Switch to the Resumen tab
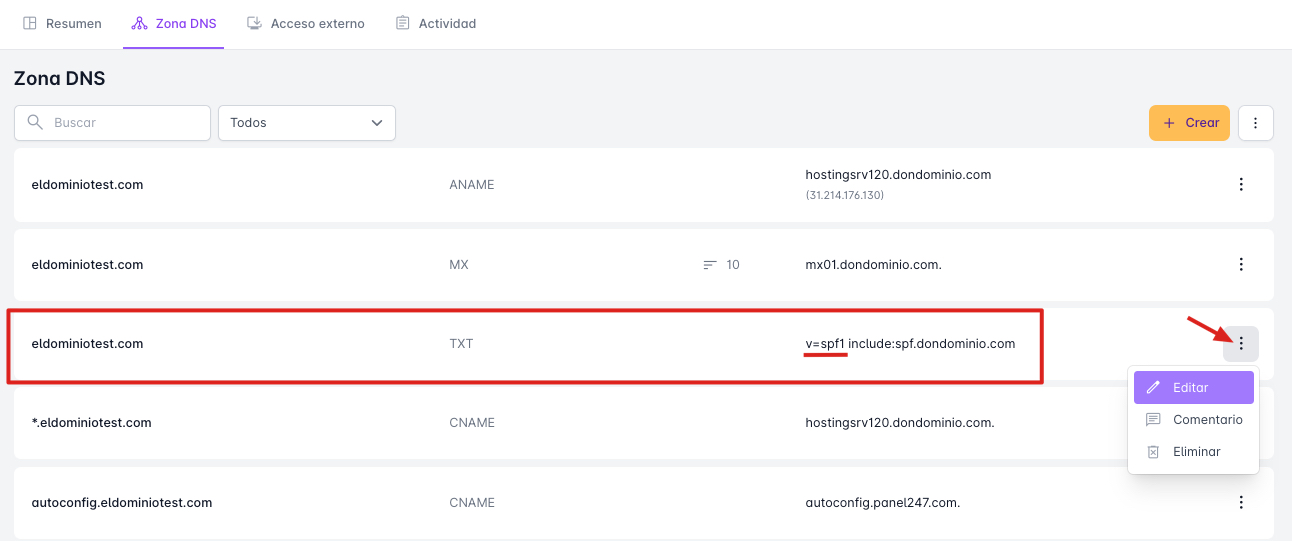Viewport: 1292px width, 541px height. pos(62,23)
